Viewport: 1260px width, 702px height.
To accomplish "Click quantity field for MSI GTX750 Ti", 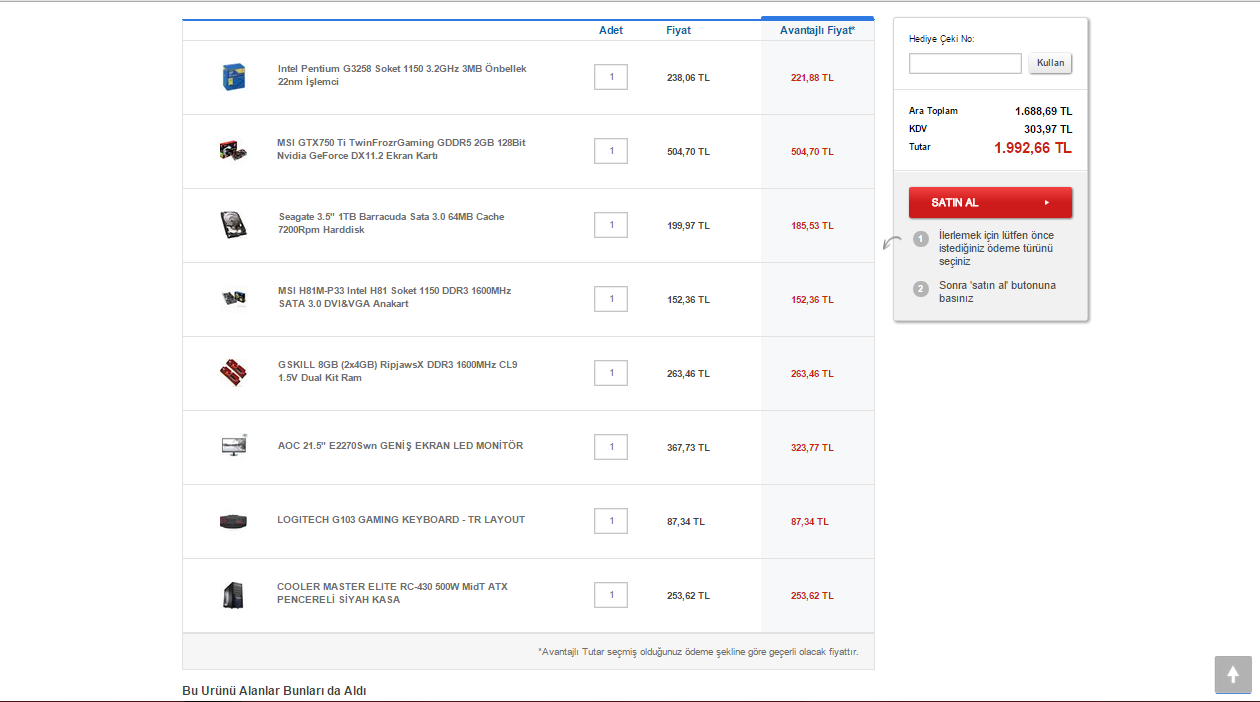I will click(x=611, y=151).
